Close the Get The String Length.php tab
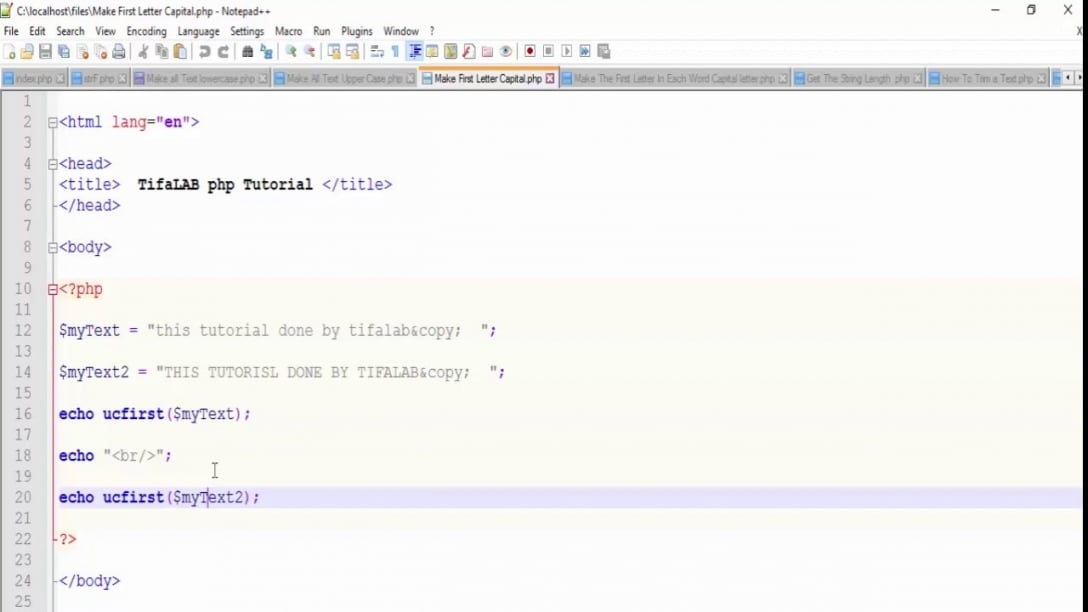The image size is (1088, 612). click(918, 78)
